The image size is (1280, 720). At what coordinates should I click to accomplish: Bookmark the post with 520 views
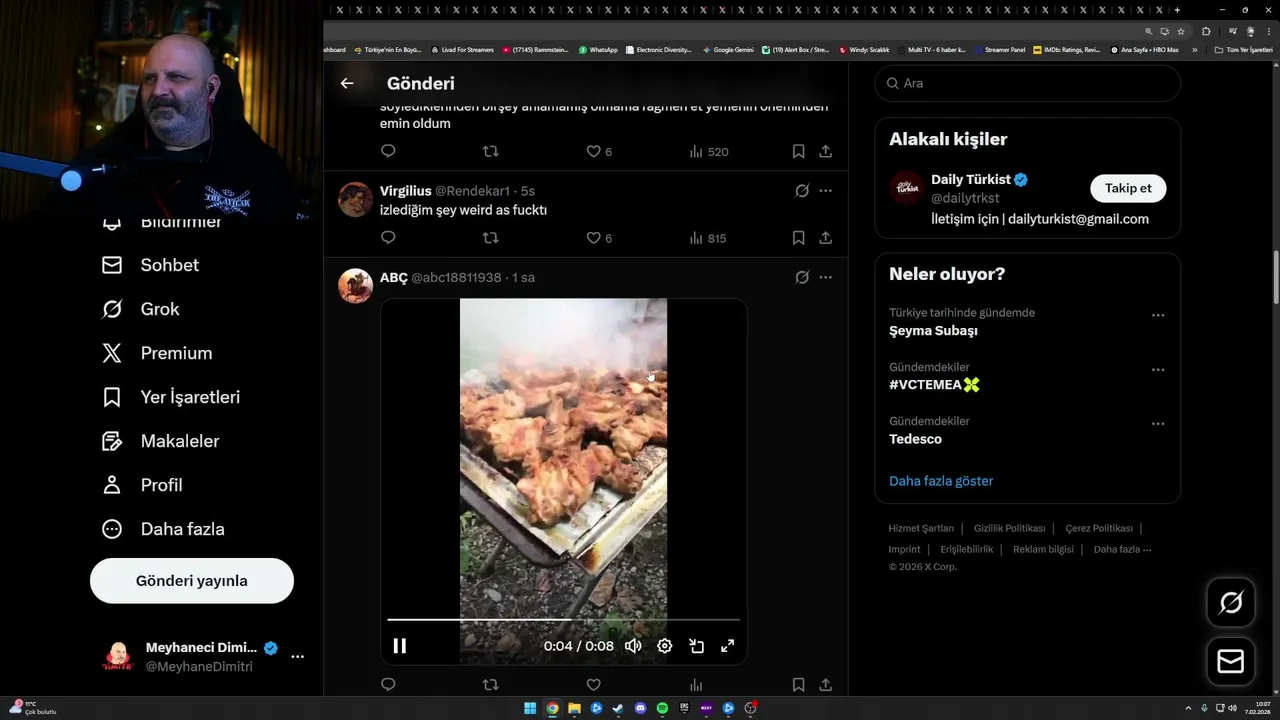(798, 152)
